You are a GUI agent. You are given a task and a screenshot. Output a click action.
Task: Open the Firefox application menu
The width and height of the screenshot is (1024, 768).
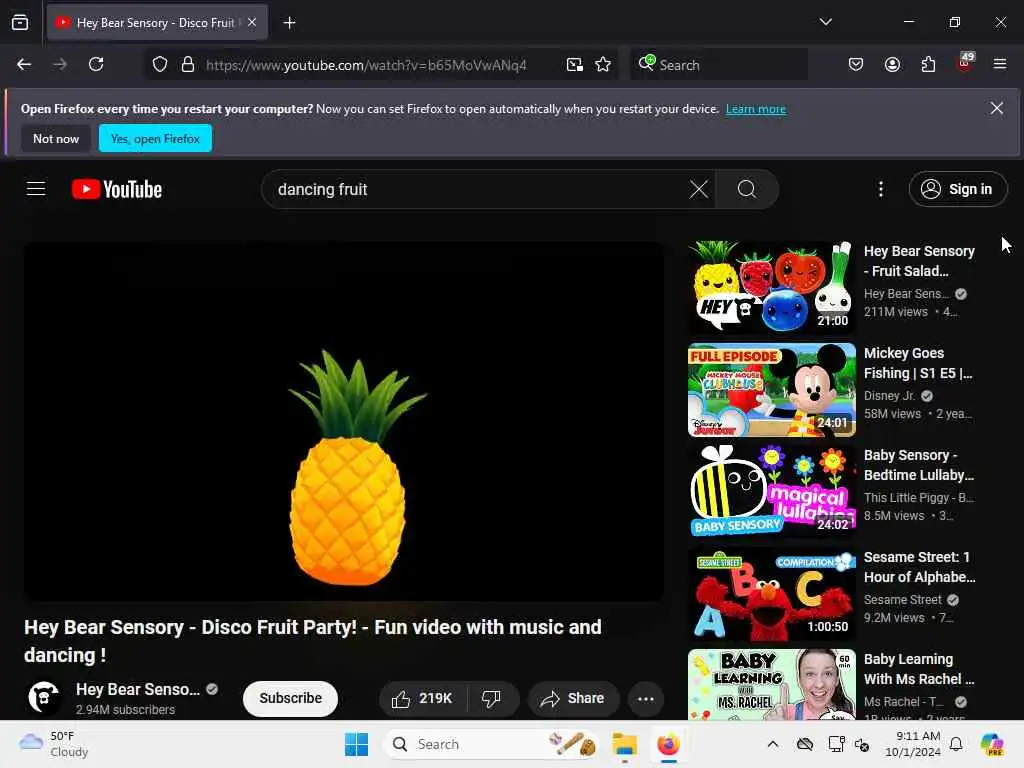1000,64
